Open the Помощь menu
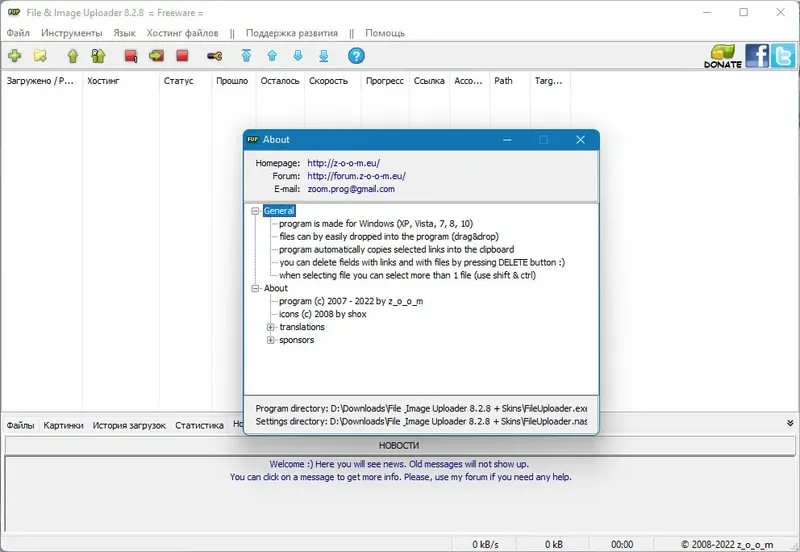This screenshot has width=800, height=552. [x=385, y=33]
